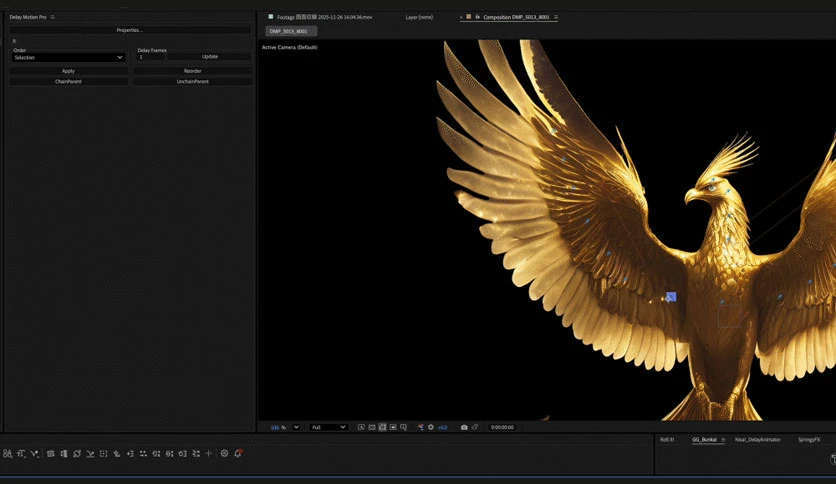Switch to the Nisai_DelayAnimator tab
836x484 pixels.
[758, 440]
